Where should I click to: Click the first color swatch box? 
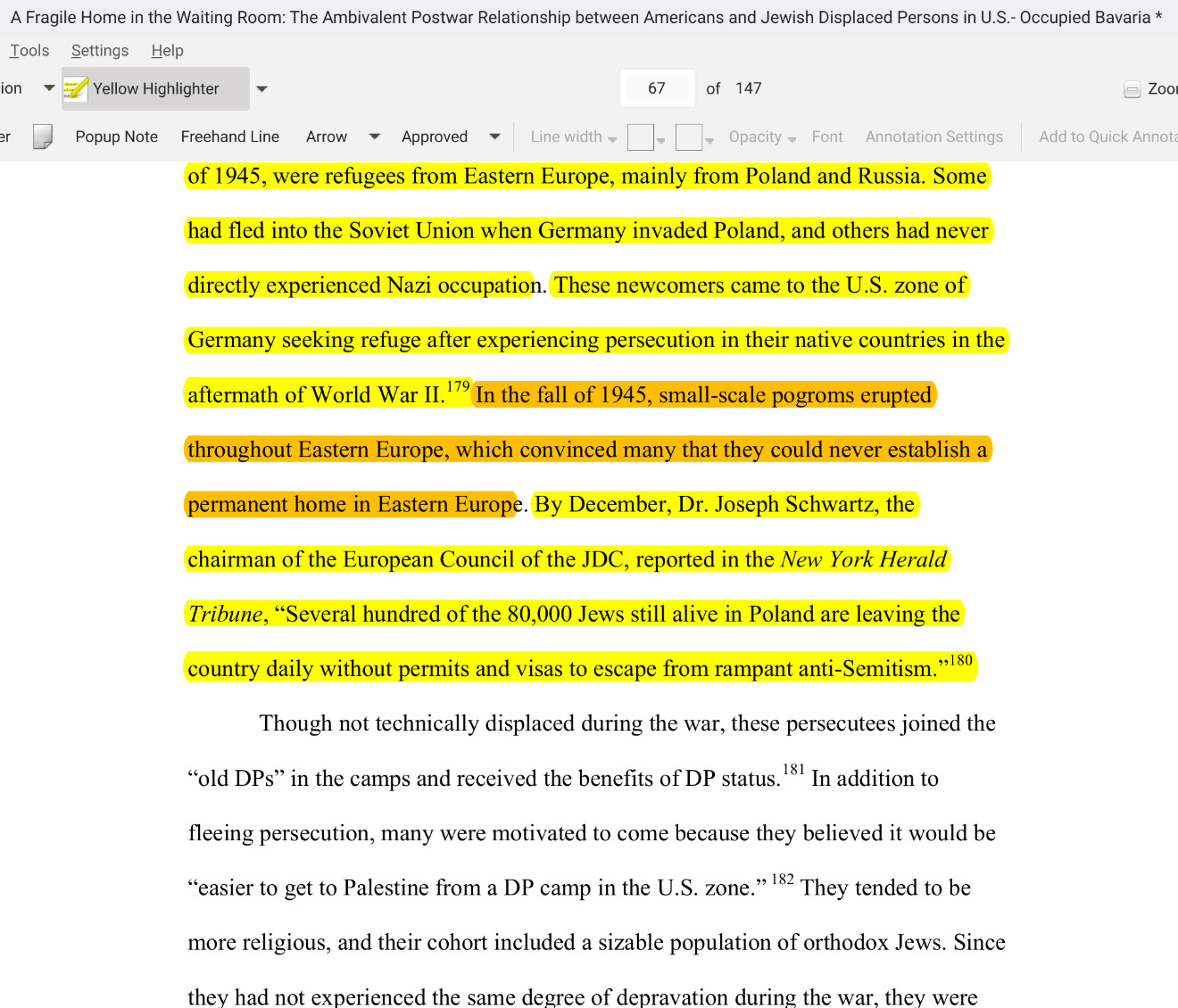pos(641,136)
